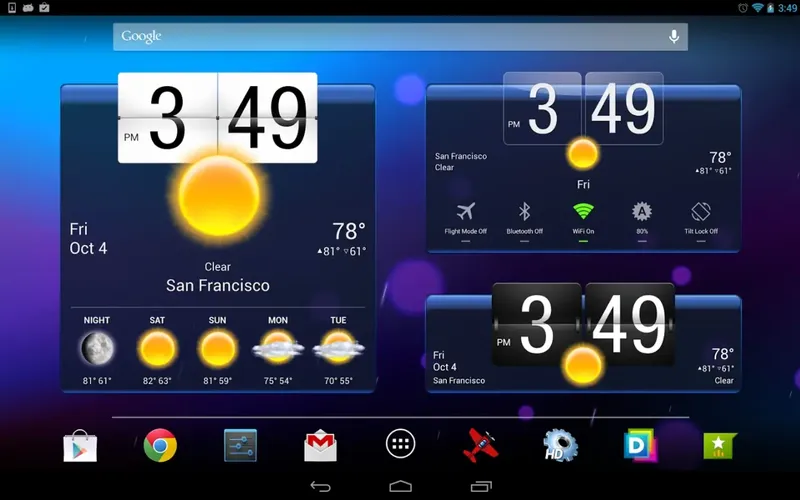Open the Google Play Store app
800x500 pixels.
pyautogui.click(x=80, y=446)
